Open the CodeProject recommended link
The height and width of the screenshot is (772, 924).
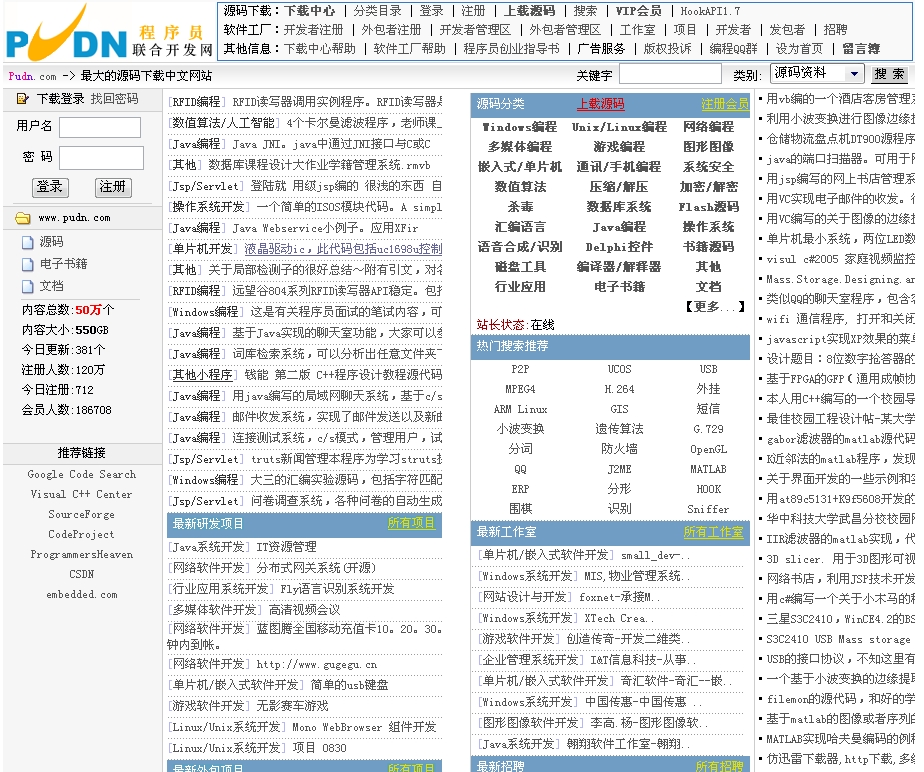coord(82,535)
